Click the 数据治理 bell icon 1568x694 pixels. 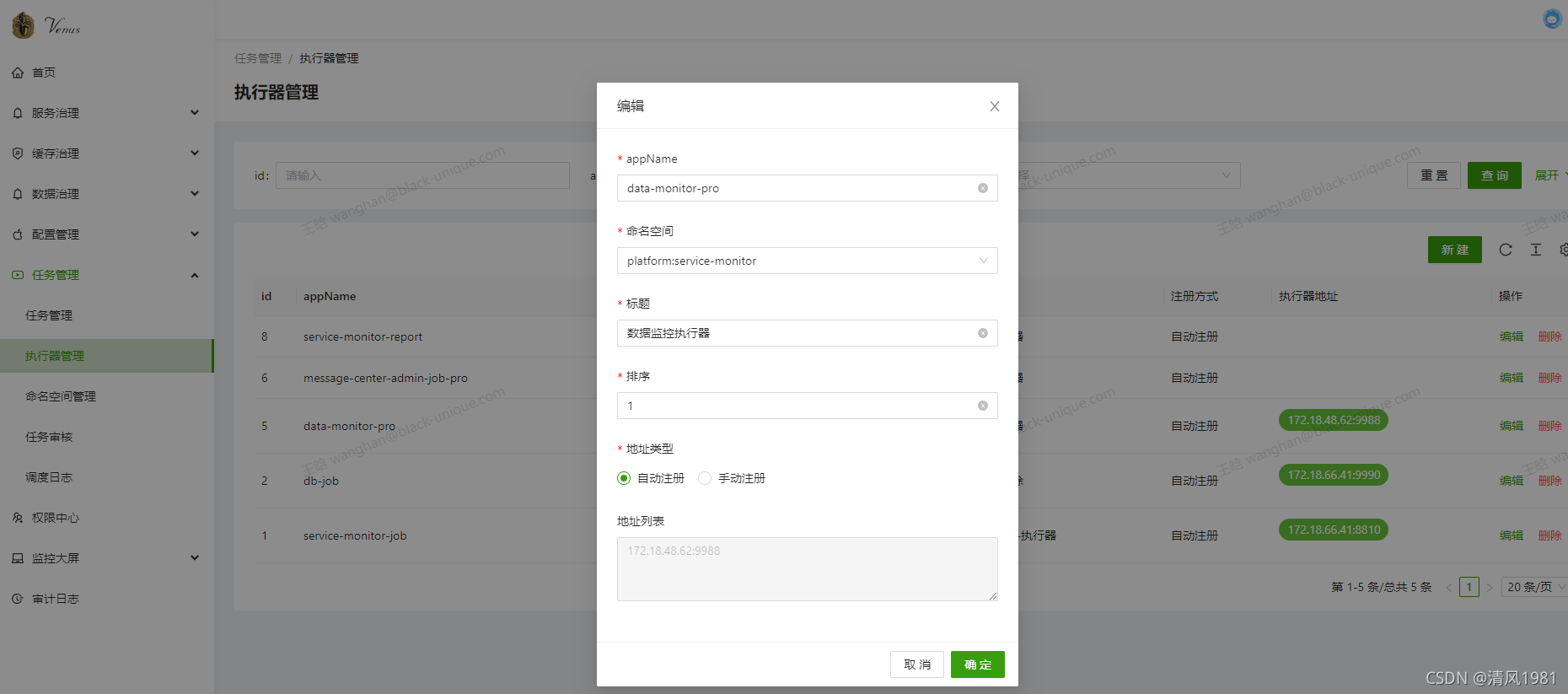point(18,194)
